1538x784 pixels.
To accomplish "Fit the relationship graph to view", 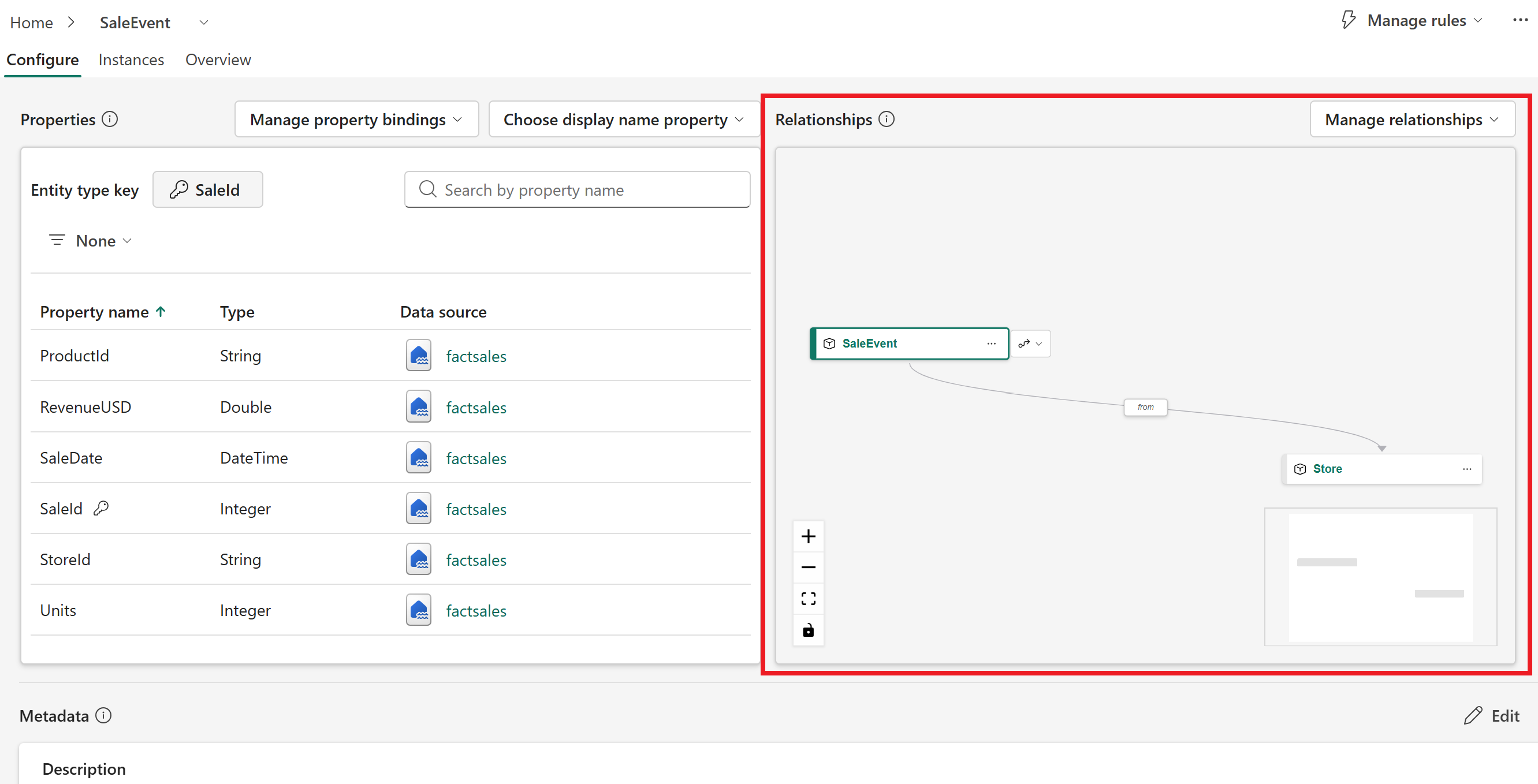I will pos(809,599).
